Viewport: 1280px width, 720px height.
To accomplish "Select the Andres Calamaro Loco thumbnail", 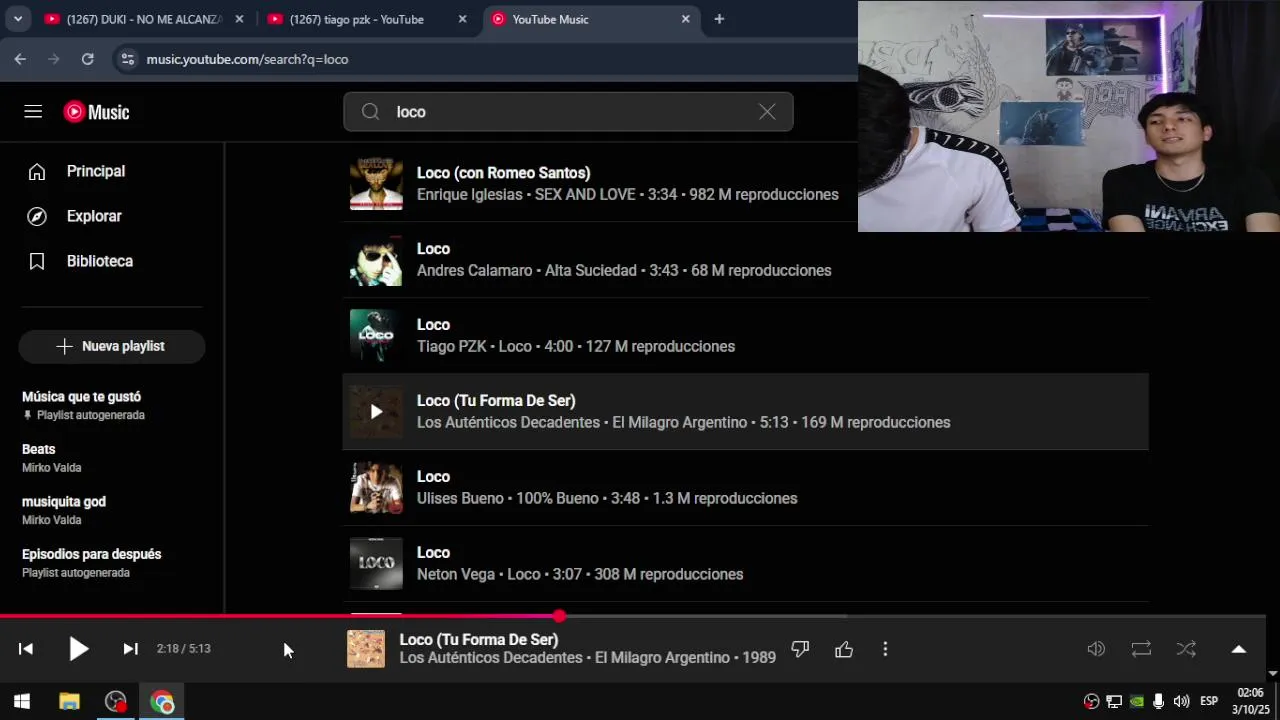I will [376, 259].
